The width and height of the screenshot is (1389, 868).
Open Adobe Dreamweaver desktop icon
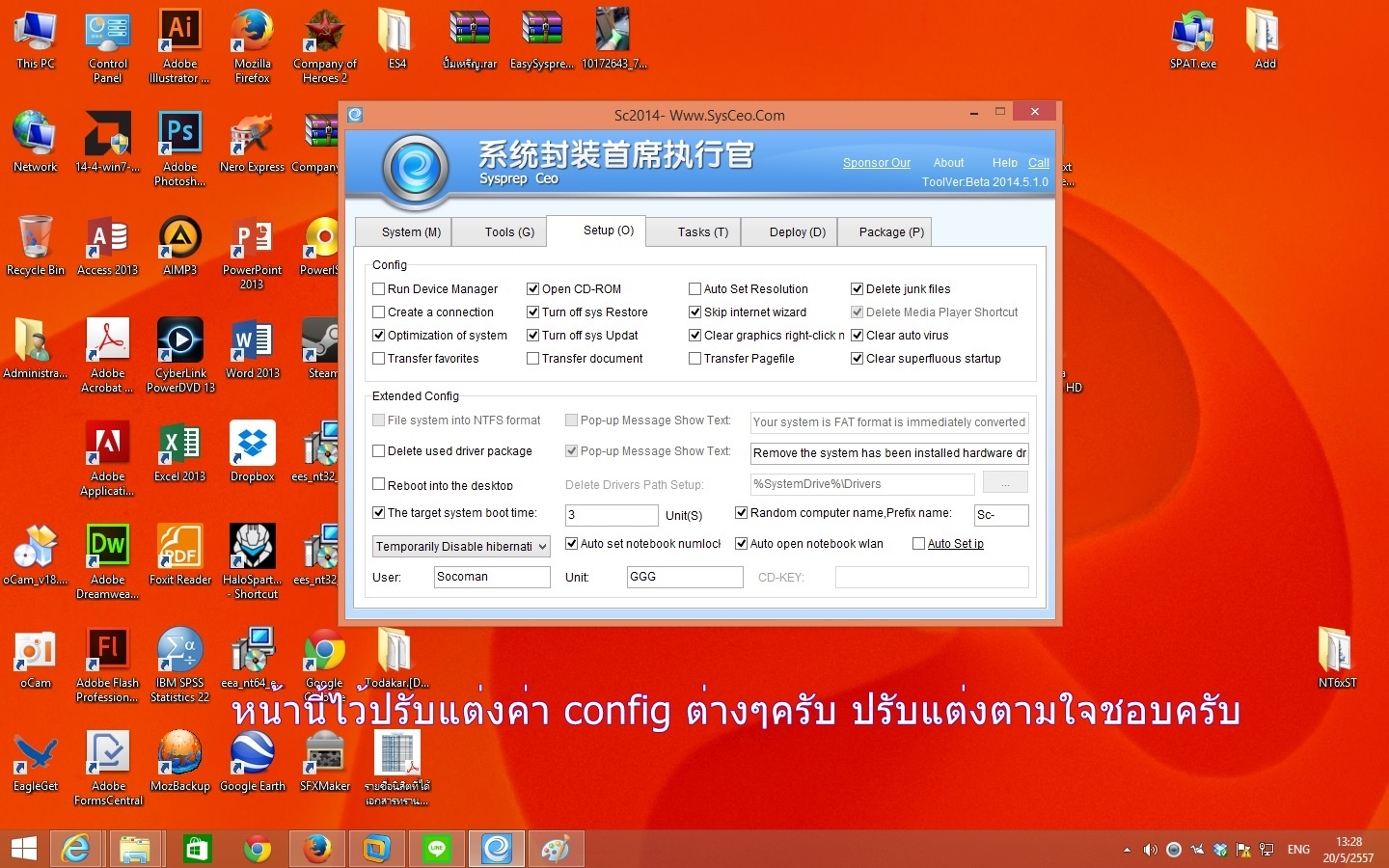pos(107,561)
